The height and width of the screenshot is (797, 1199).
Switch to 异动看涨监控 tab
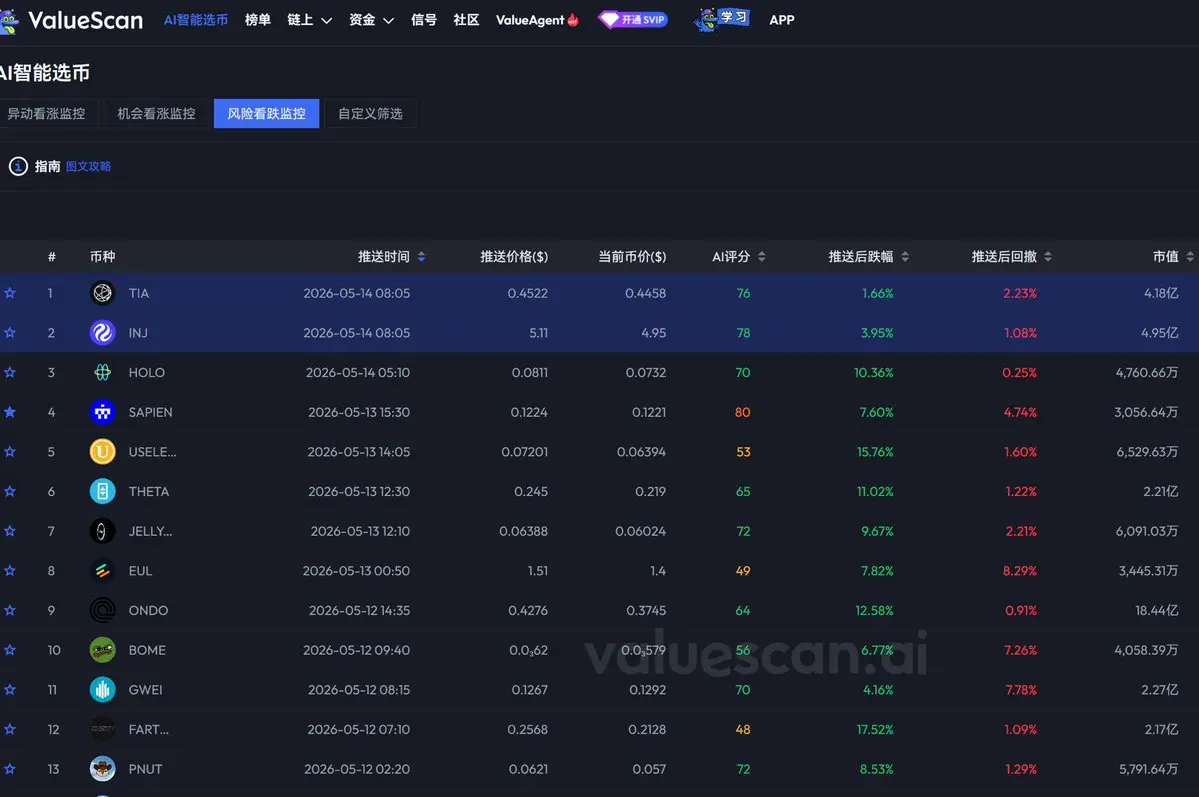pyautogui.click(x=47, y=113)
